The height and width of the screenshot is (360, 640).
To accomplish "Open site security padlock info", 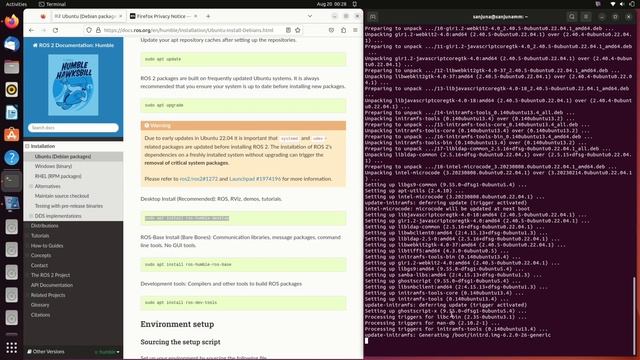I will click(x=98, y=30).
